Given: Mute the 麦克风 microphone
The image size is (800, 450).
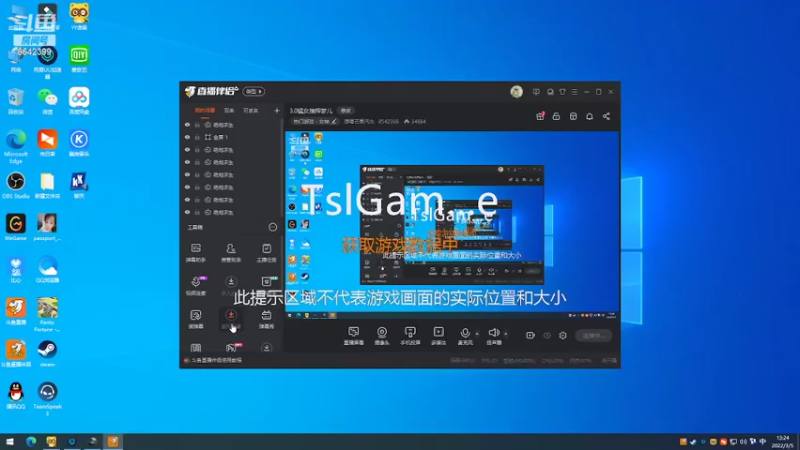Looking at the screenshot, I should tap(465, 333).
